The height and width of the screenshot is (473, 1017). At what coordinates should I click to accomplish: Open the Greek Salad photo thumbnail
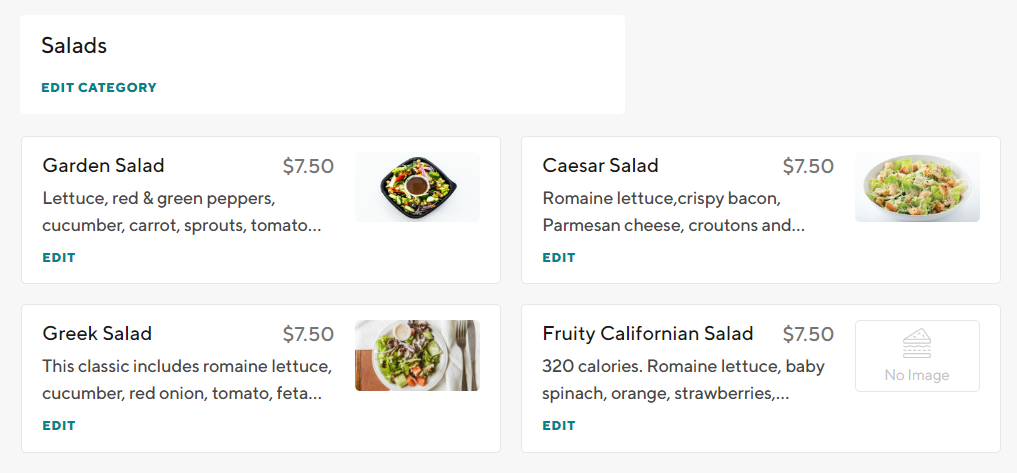click(x=417, y=355)
